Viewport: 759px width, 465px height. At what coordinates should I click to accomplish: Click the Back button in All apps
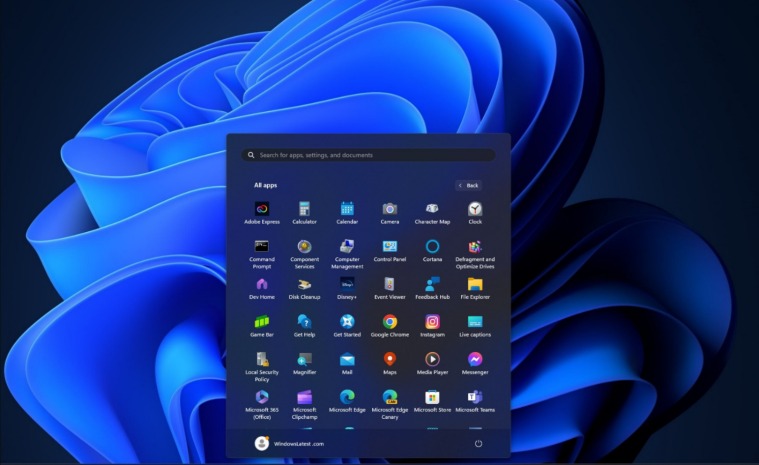point(468,185)
